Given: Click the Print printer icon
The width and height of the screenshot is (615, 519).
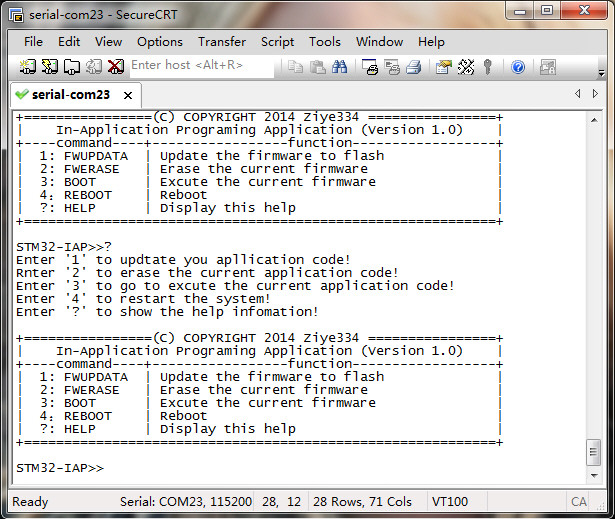Looking at the screenshot, I should pos(414,67).
